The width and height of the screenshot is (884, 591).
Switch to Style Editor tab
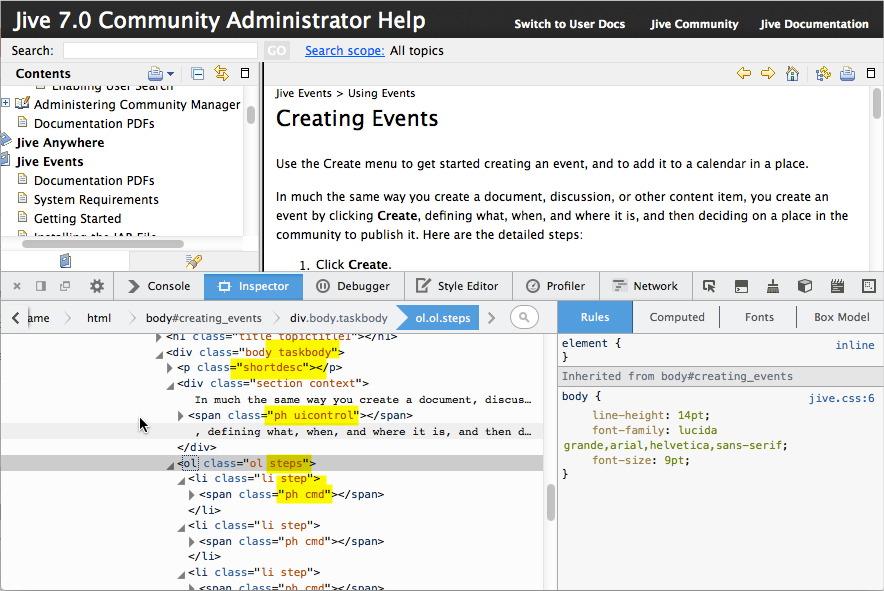pos(458,286)
